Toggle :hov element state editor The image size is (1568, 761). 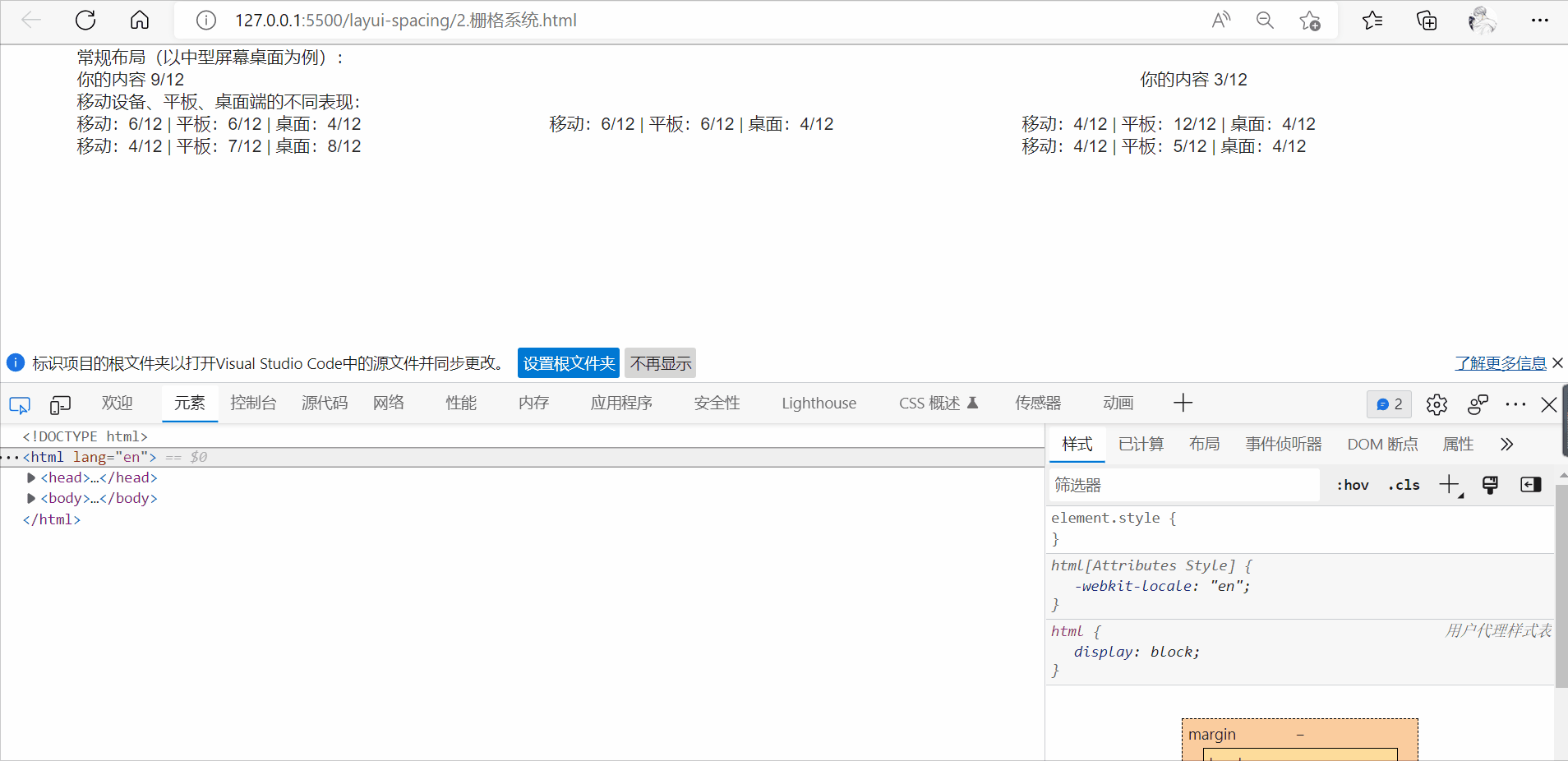[1352, 485]
